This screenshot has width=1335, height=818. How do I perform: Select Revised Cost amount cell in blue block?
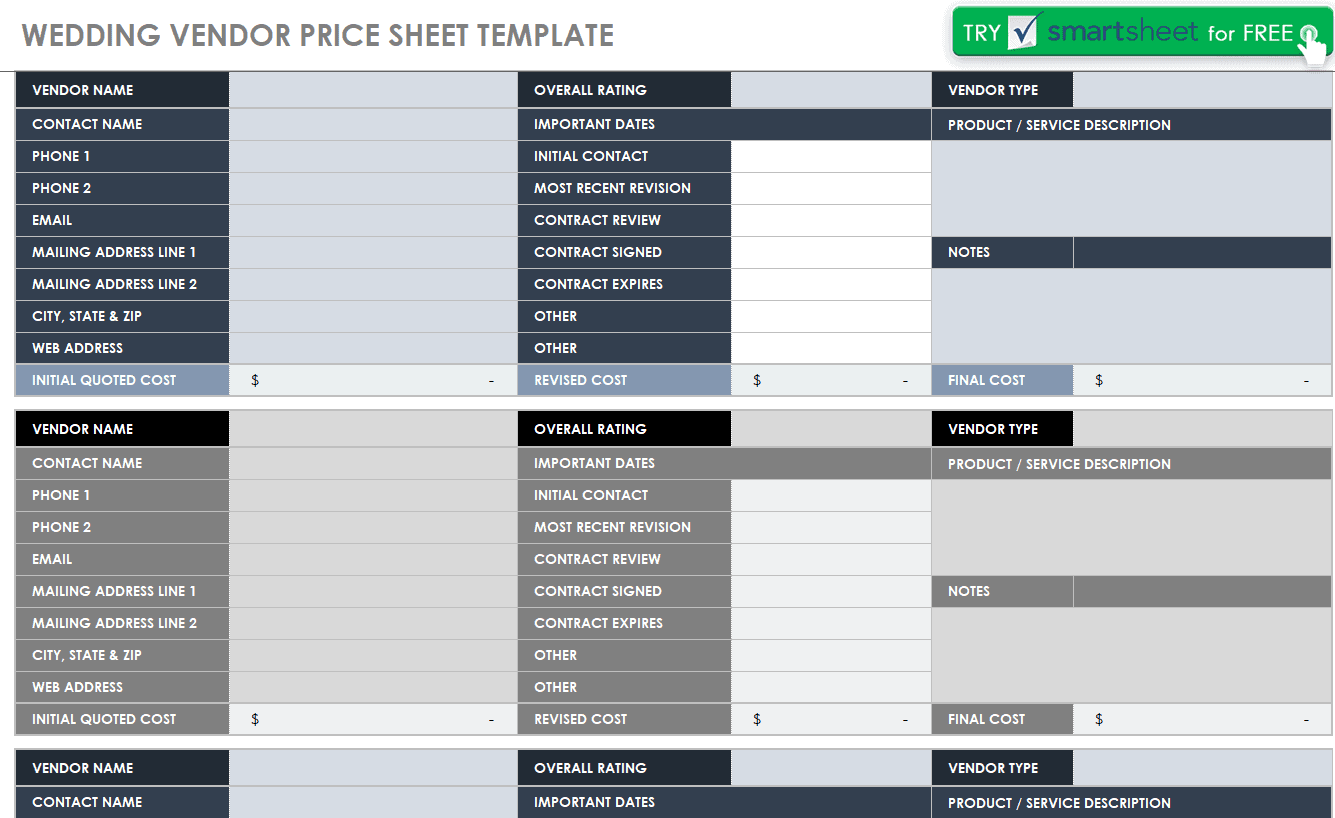point(831,380)
